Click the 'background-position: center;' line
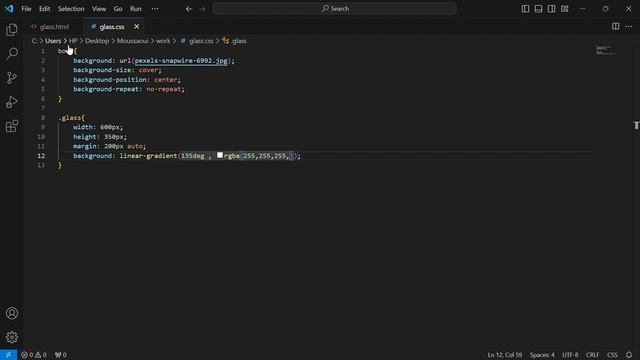 (x=127, y=80)
